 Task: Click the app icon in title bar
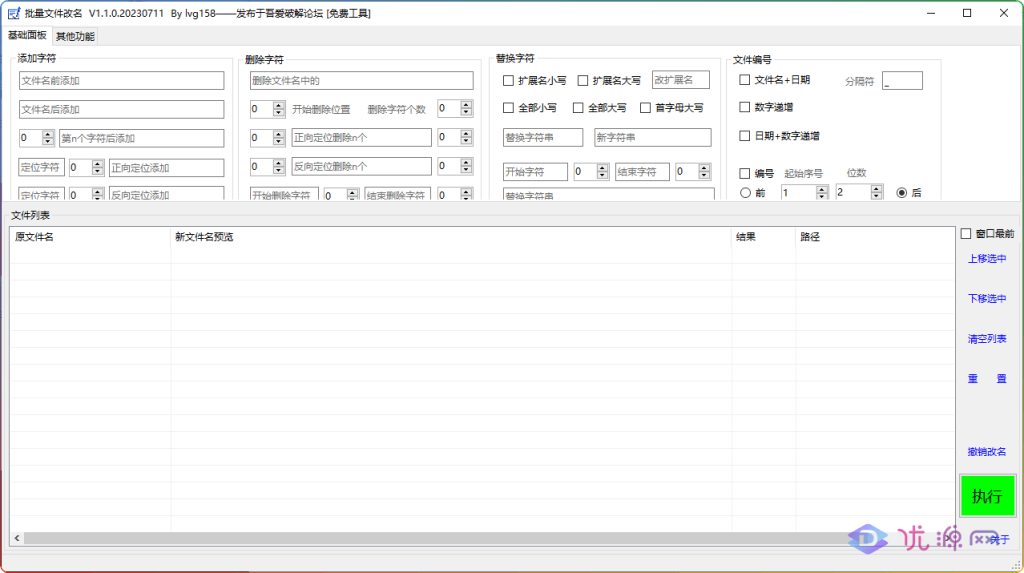pyautogui.click(x=14, y=14)
